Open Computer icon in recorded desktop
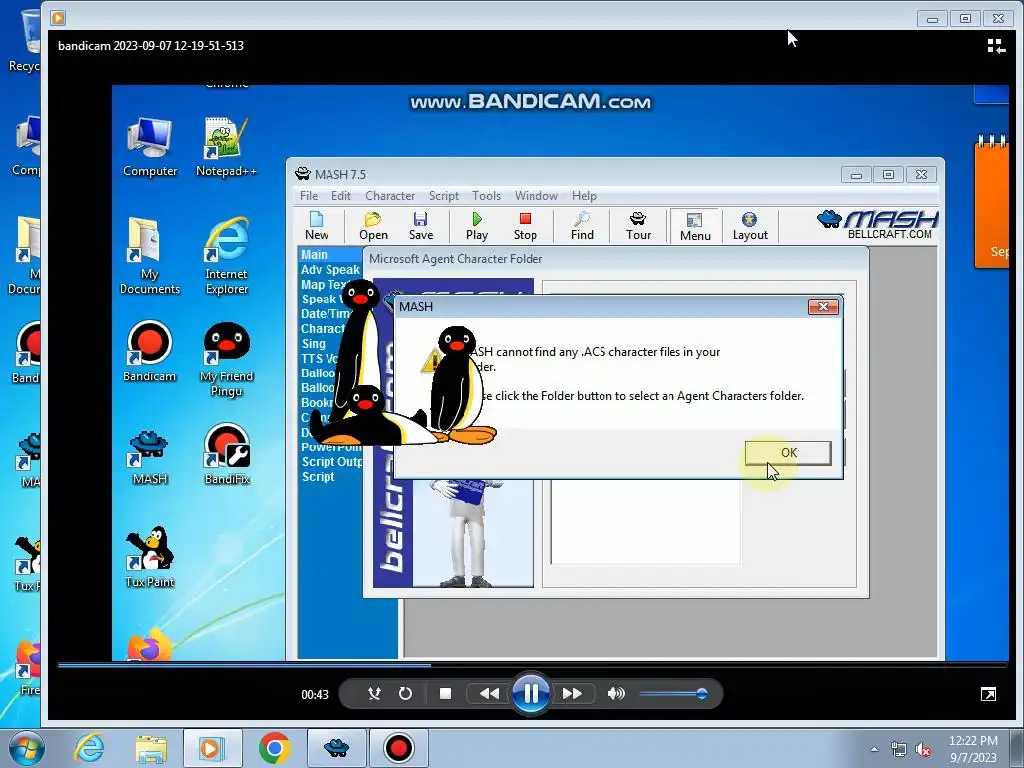The image size is (1024, 768). (150, 147)
